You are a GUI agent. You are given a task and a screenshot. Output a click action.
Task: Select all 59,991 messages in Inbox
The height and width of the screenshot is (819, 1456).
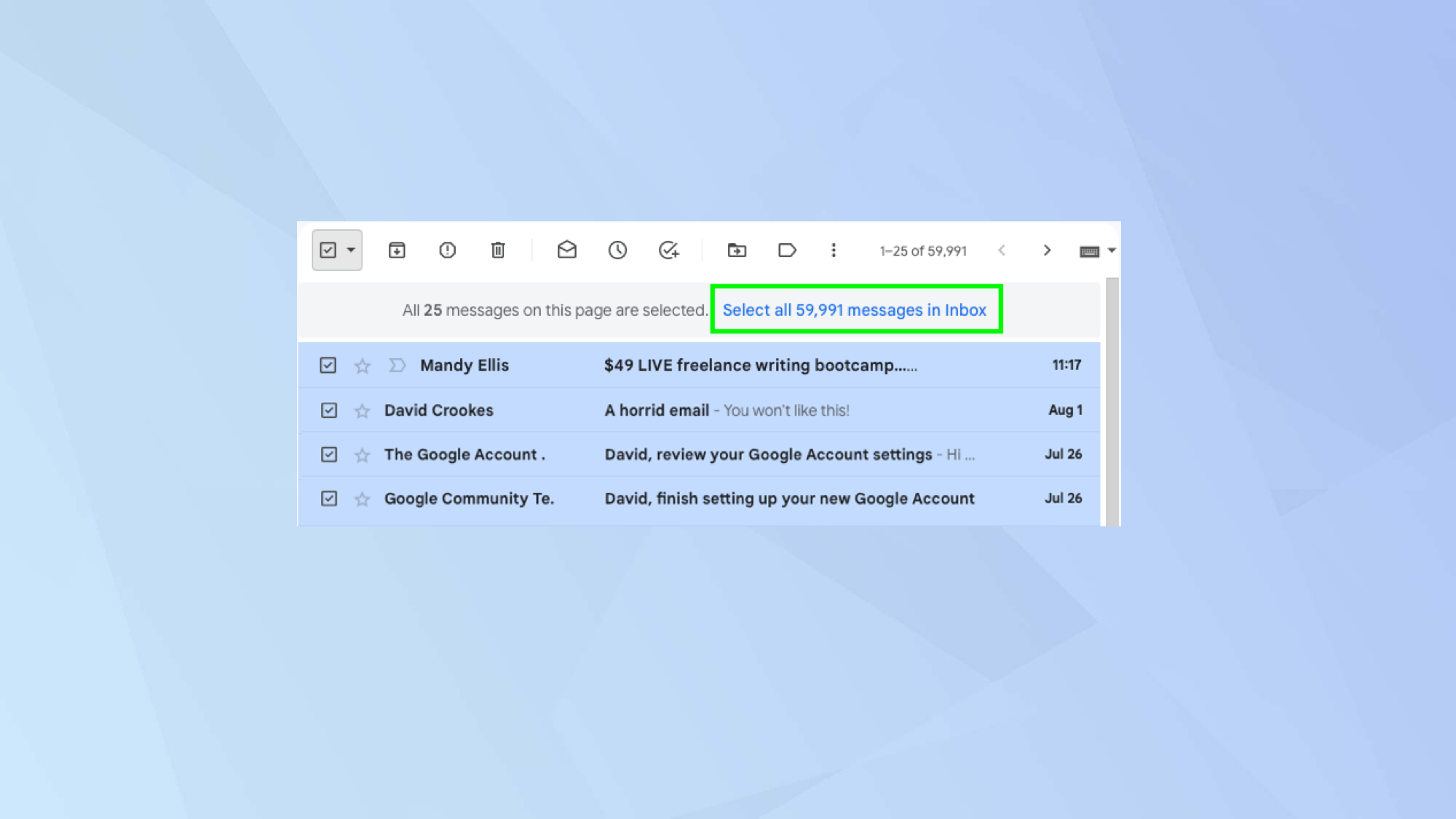click(x=855, y=309)
